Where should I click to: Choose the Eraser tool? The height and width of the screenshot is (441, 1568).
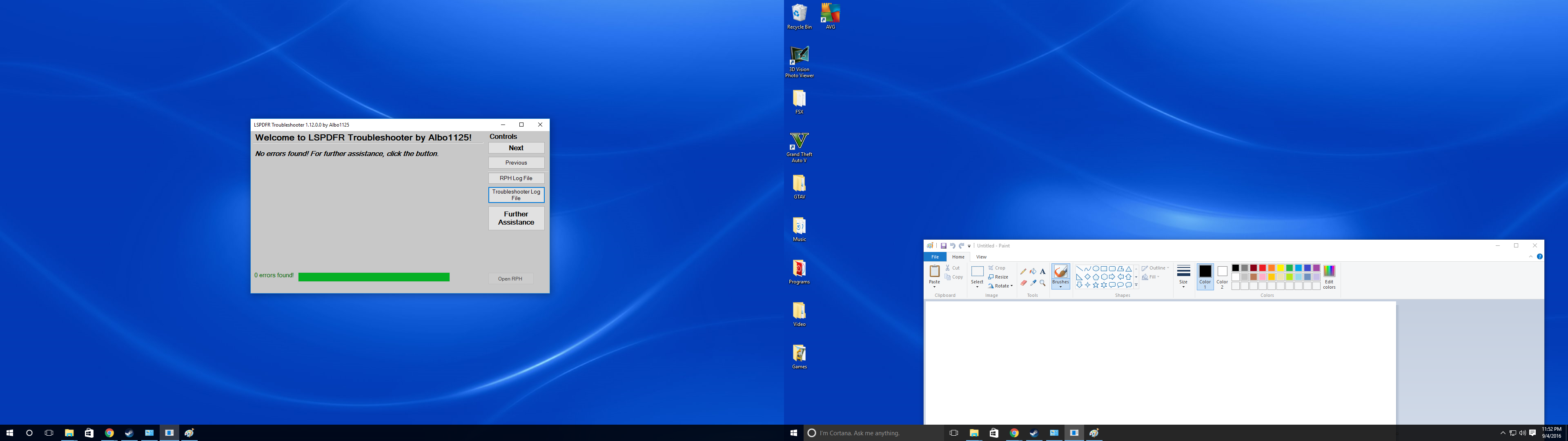(x=1023, y=283)
